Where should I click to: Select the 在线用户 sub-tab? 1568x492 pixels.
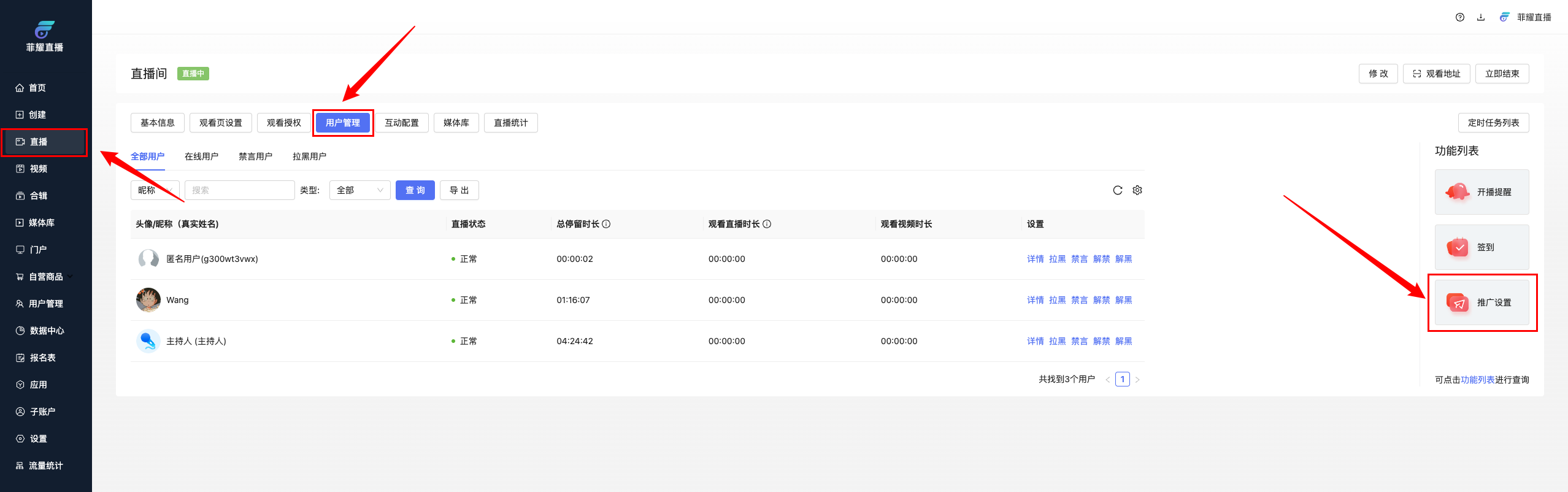click(x=201, y=156)
